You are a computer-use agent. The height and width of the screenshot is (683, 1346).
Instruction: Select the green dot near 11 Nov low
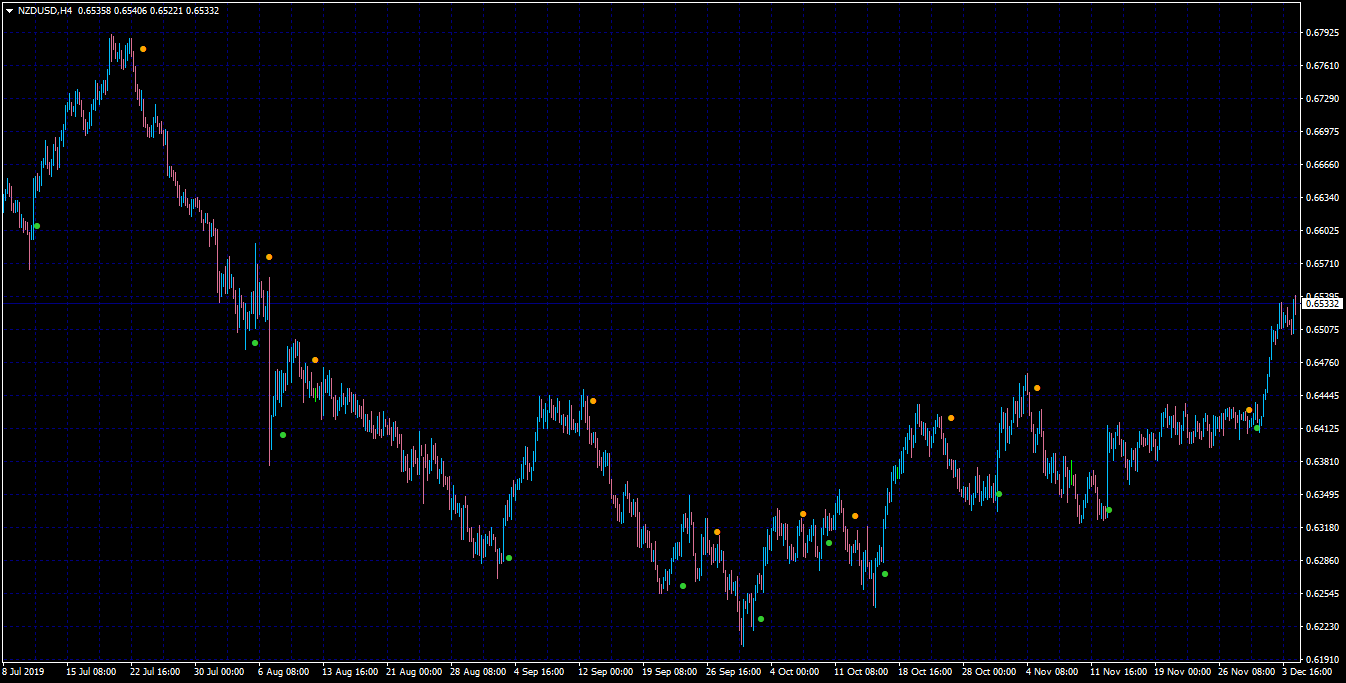click(1109, 510)
